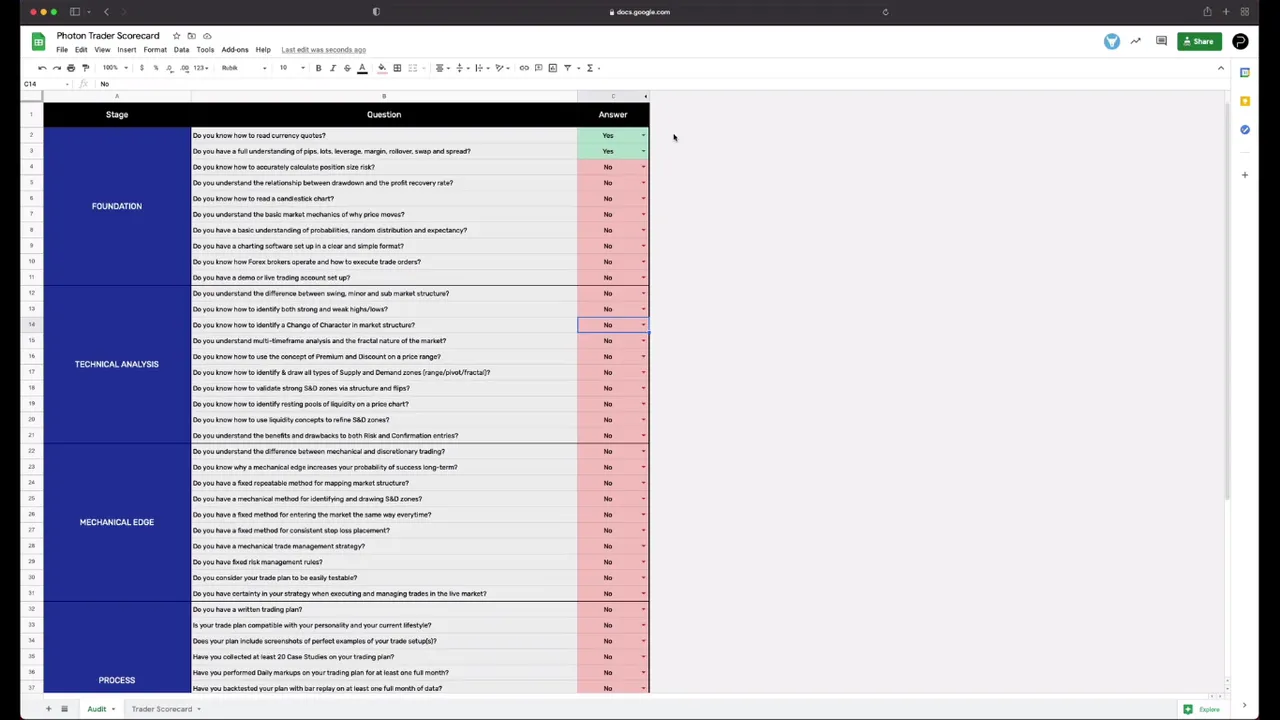Open the Rubik font dropdown
This screenshot has height=720, width=1280.
[x=244, y=68]
